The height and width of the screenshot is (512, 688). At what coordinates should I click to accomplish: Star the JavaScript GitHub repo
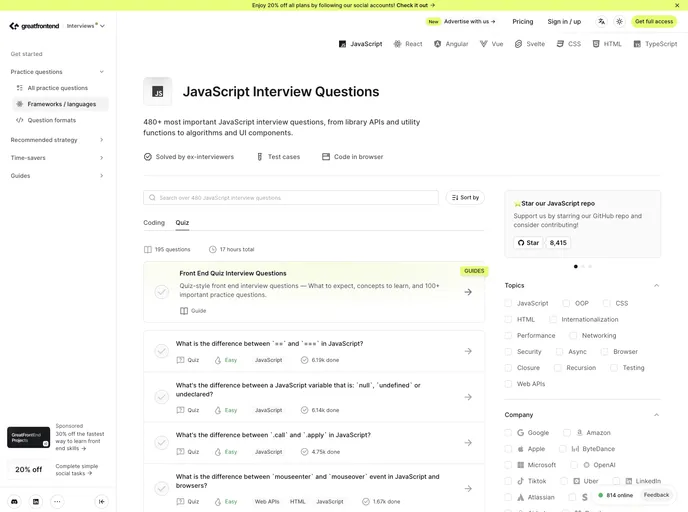pos(528,242)
